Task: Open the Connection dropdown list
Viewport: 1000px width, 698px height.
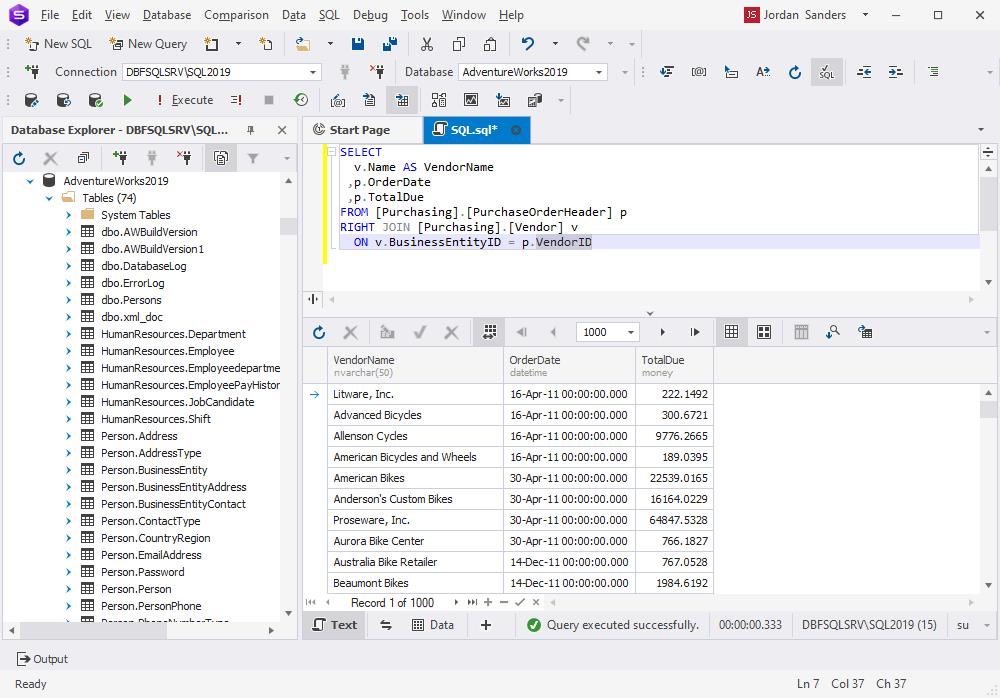Action: (313, 72)
